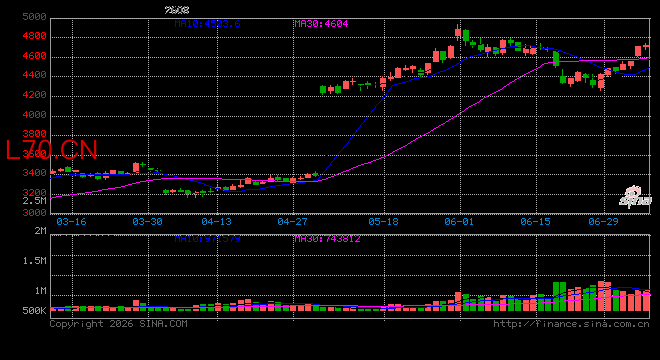Select the 04-27 date label
This screenshot has height=360, width=660.
click(x=293, y=221)
